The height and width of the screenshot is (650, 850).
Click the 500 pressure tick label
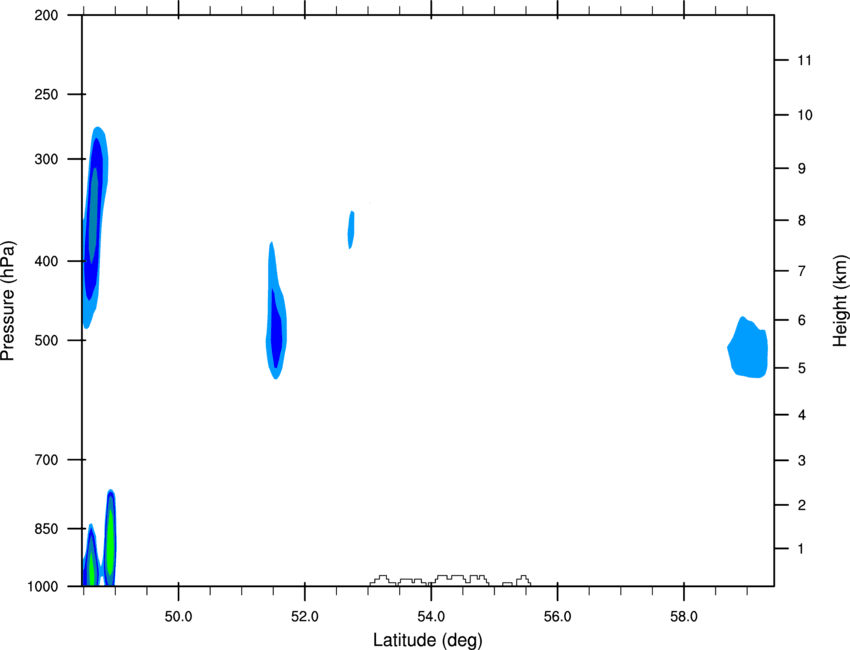point(46,340)
